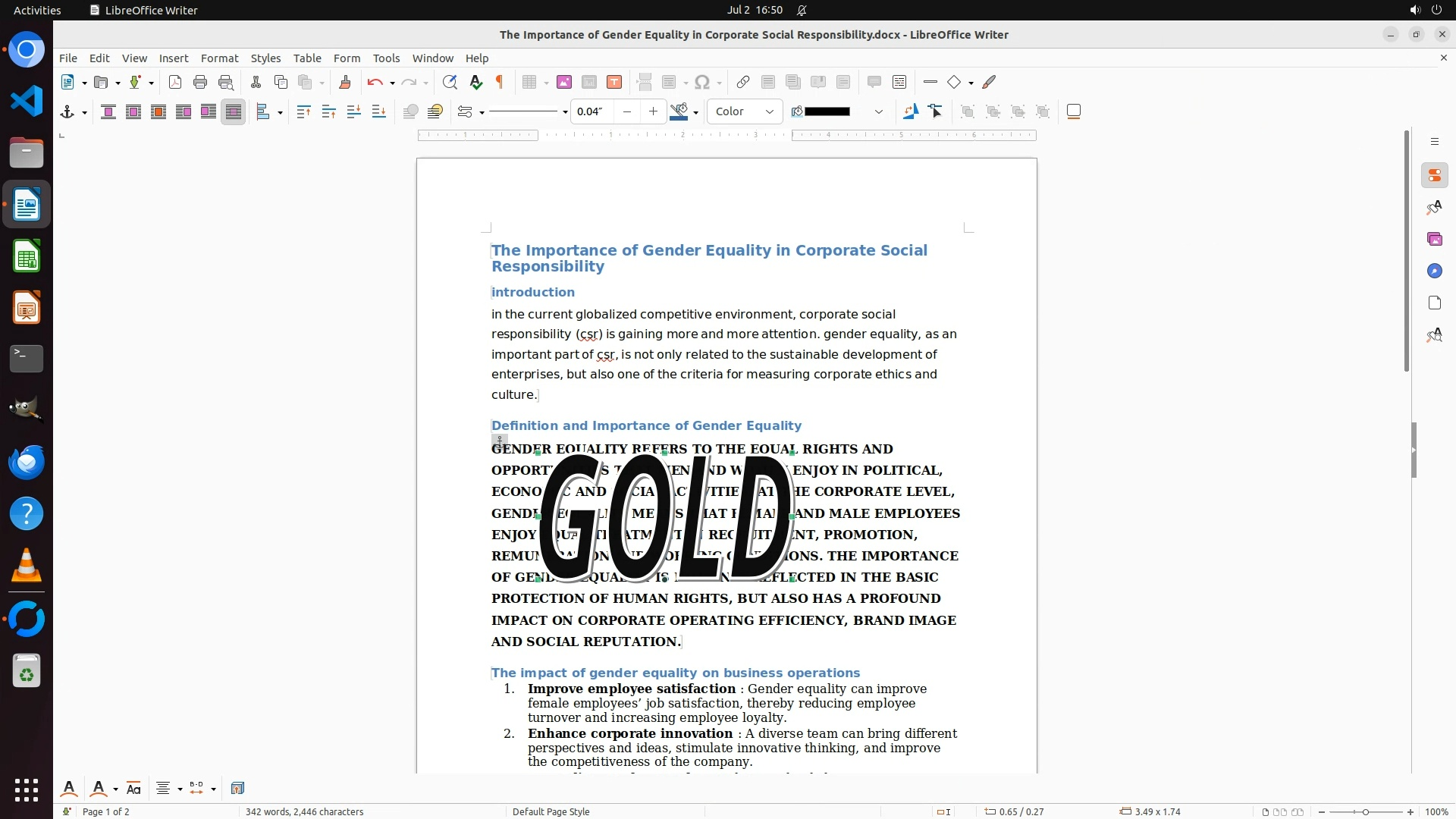Click the Insert Hyperlink icon
Screen dimensions: 1456x819
pyautogui.click(x=743, y=83)
